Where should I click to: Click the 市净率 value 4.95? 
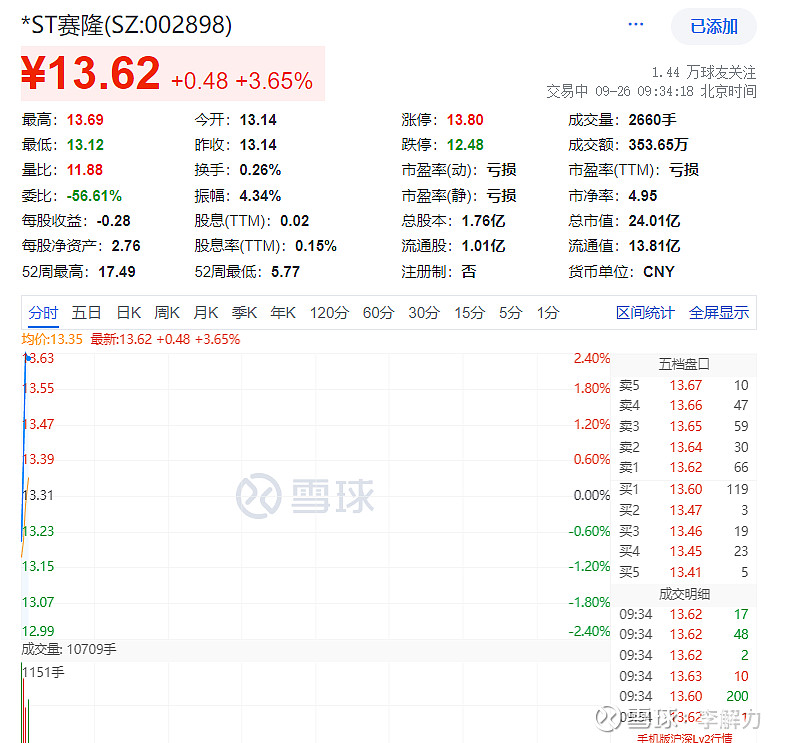pos(643,196)
